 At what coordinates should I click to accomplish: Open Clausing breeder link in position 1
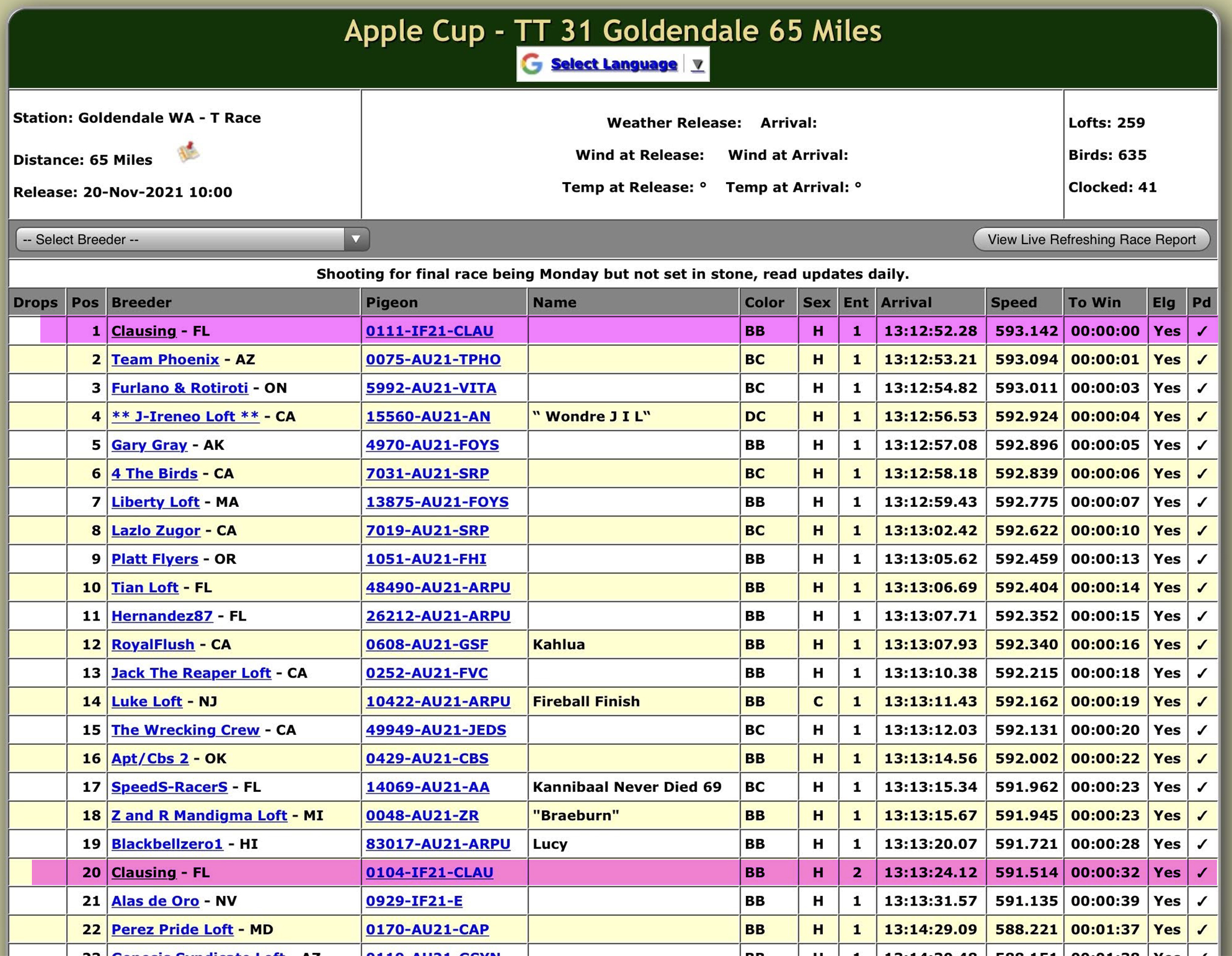point(144,331)
